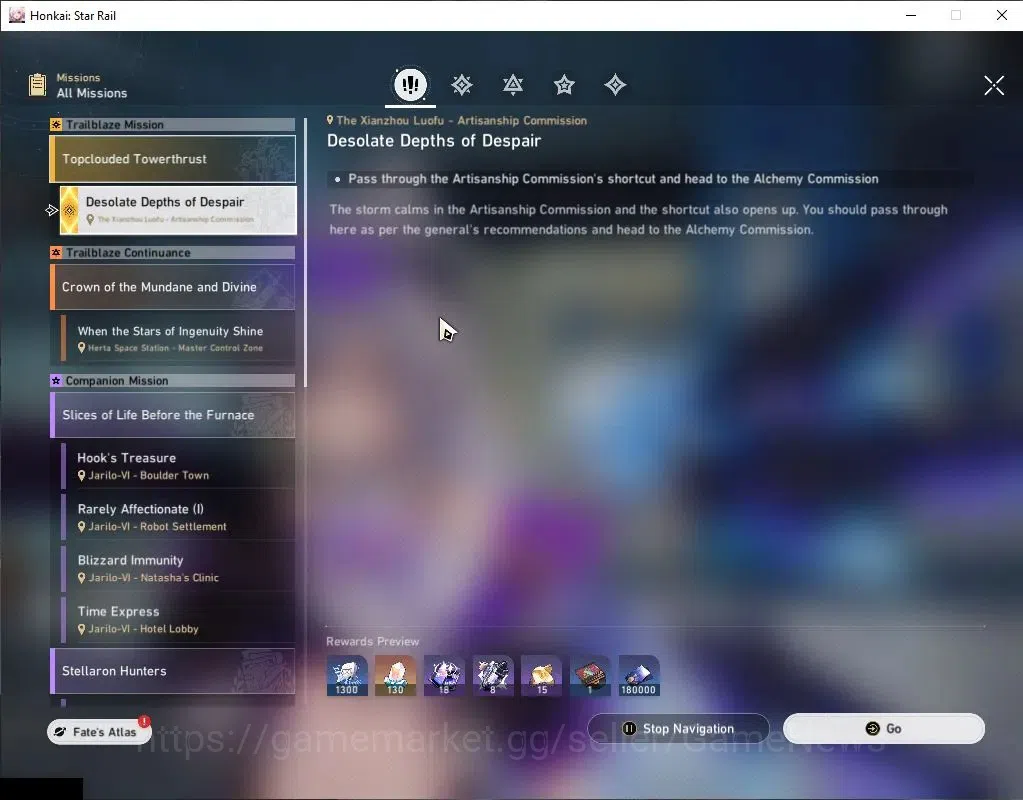Select the Hook's Treasure mission

point(178,465)
